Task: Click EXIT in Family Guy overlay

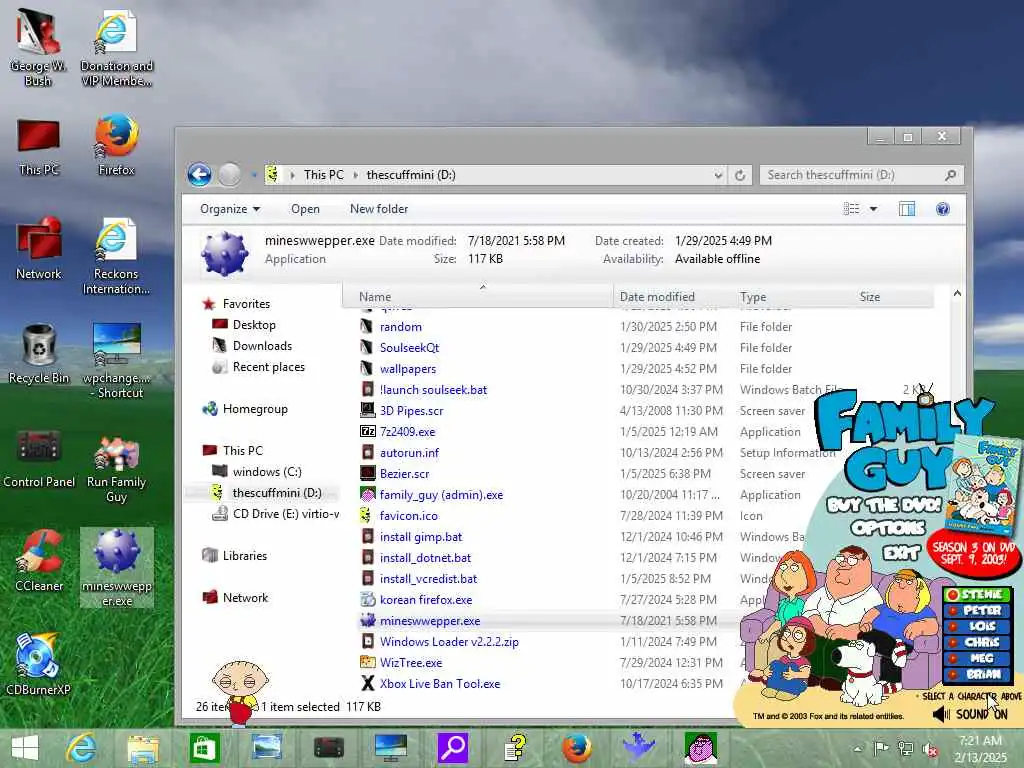Action: pyautogui.click(x=901, y=553)
